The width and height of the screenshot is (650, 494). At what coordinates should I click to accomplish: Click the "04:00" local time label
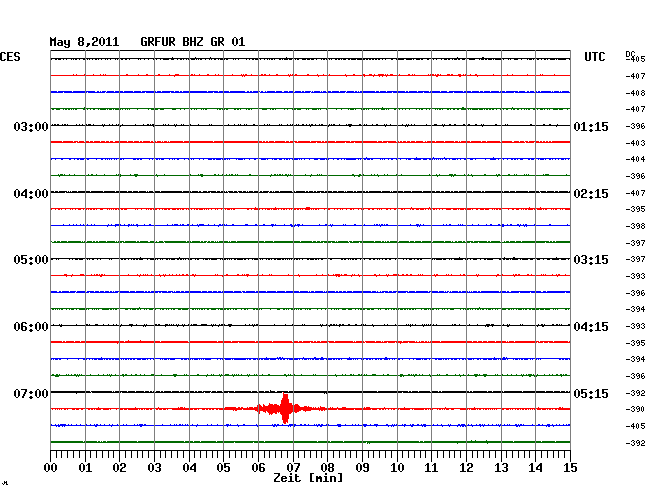pos(31,194)
